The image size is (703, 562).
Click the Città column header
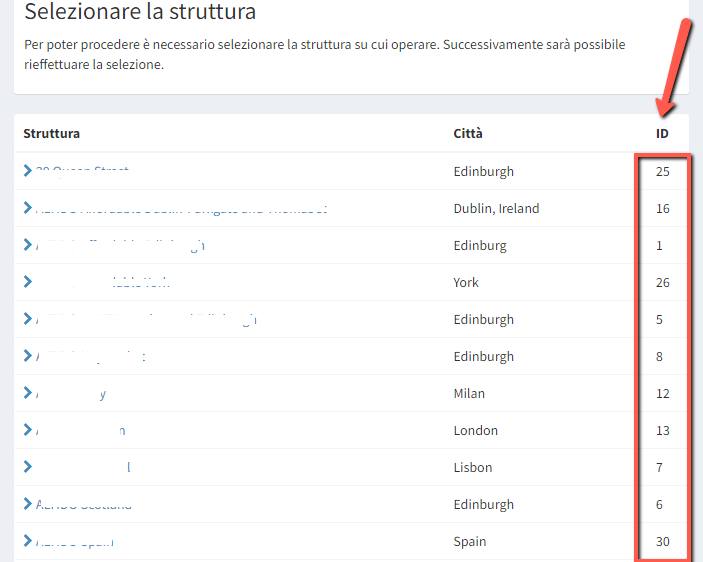[x=468, y=134]
